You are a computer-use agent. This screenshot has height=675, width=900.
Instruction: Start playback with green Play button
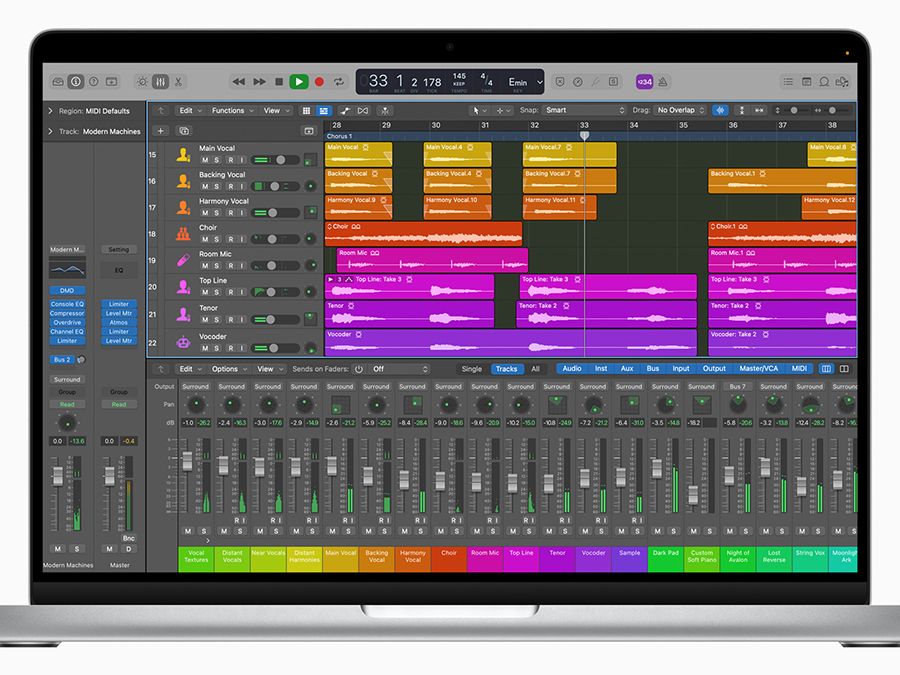pos(298,82)
